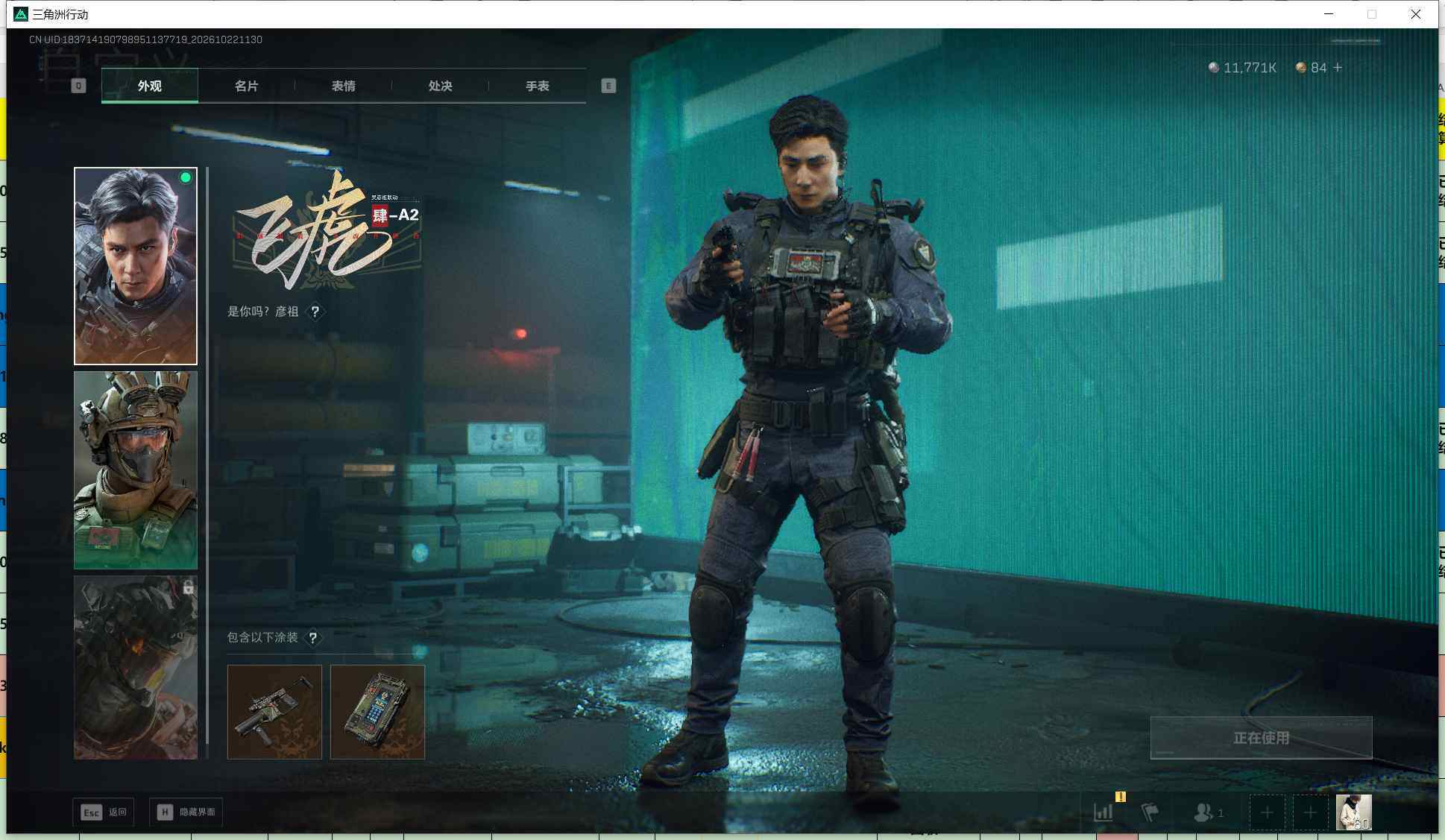Click the lock icon on third skin
The width and height of the screenshot is (1445, 840).
(x=189, y=588)
